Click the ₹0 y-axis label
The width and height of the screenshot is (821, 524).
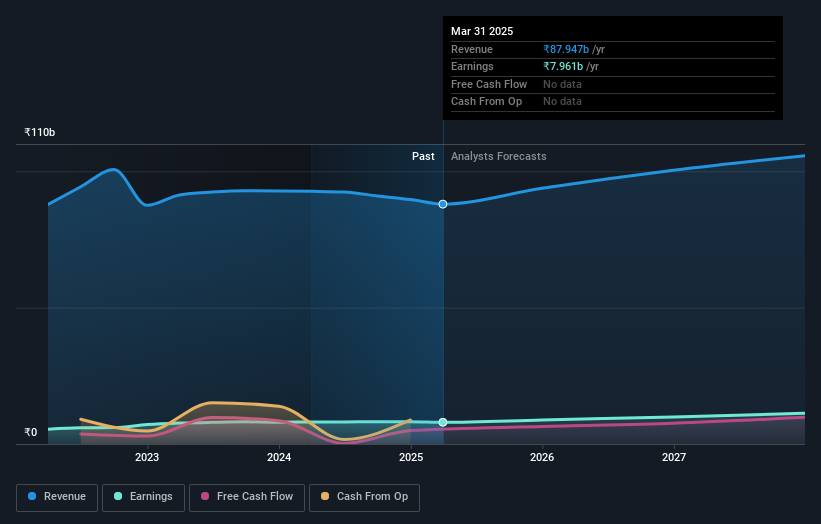click(30, 432)
